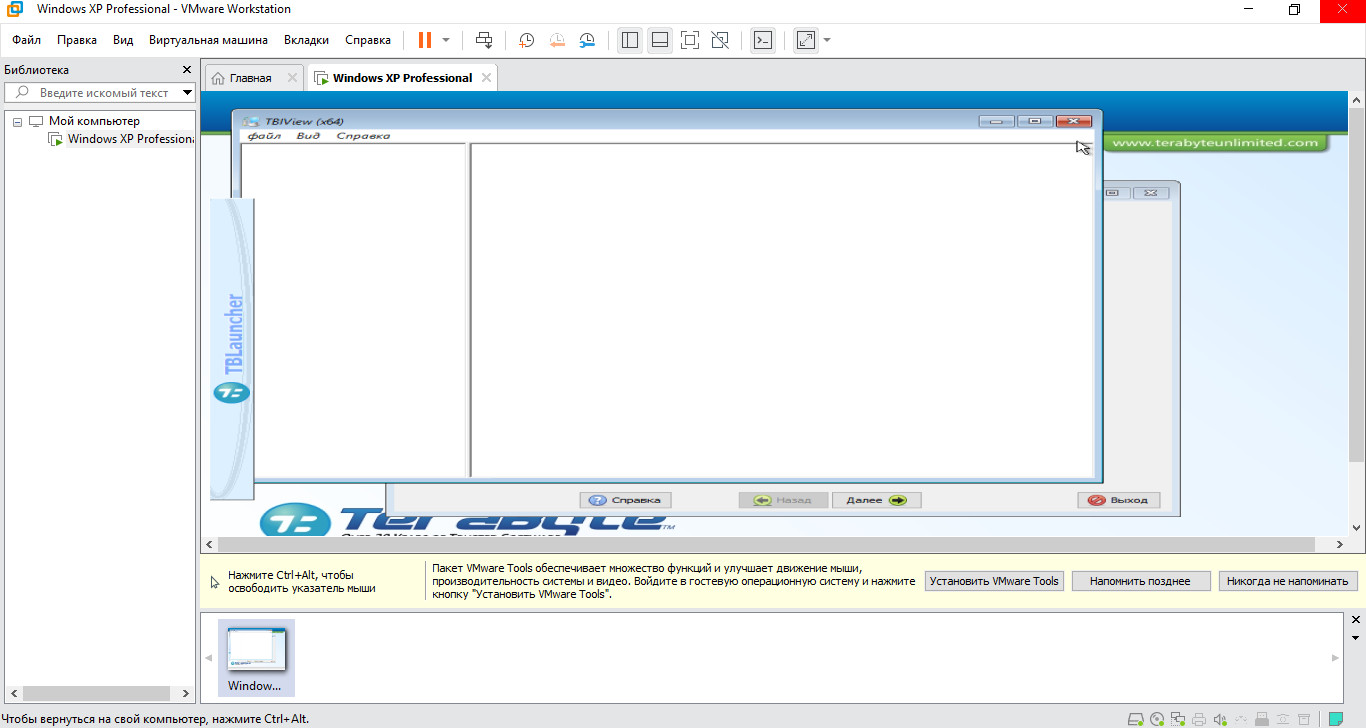Toggle the library sidebar panel

629,40
